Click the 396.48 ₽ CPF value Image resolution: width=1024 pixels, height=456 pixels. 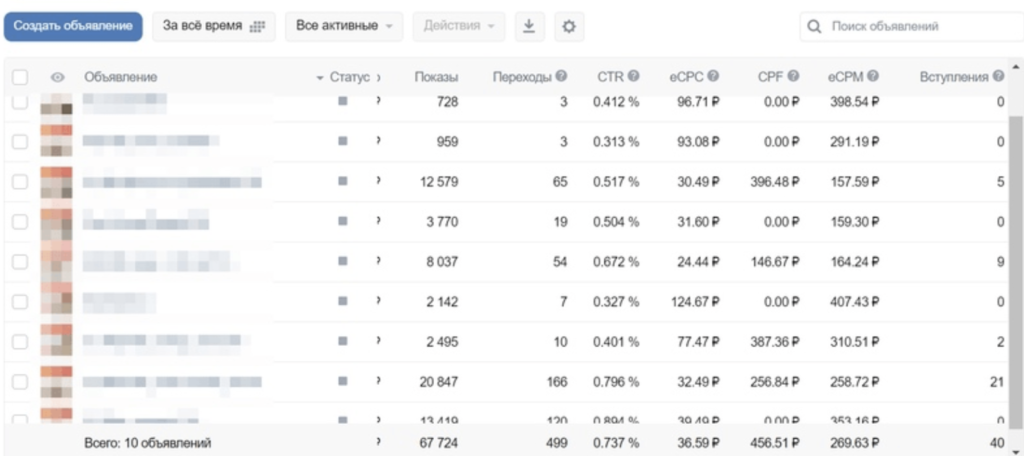(775, 182)
